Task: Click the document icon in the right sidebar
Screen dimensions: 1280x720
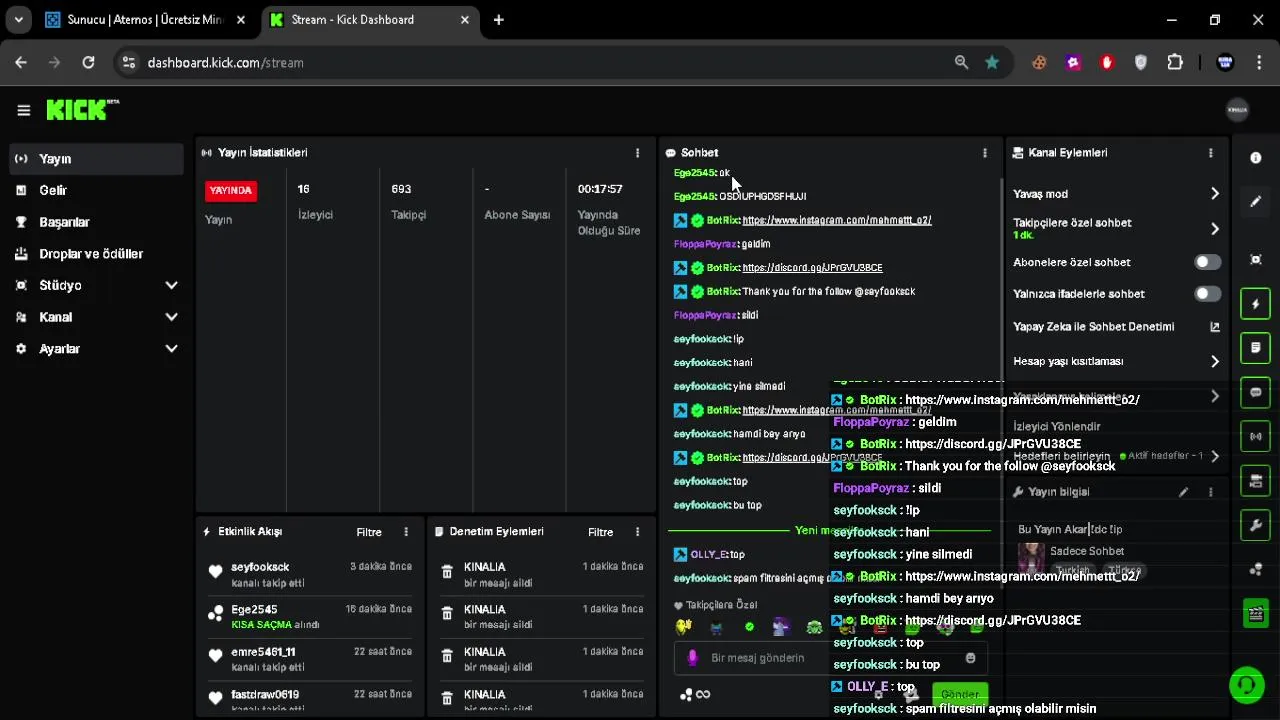Action: (1256, 348)
